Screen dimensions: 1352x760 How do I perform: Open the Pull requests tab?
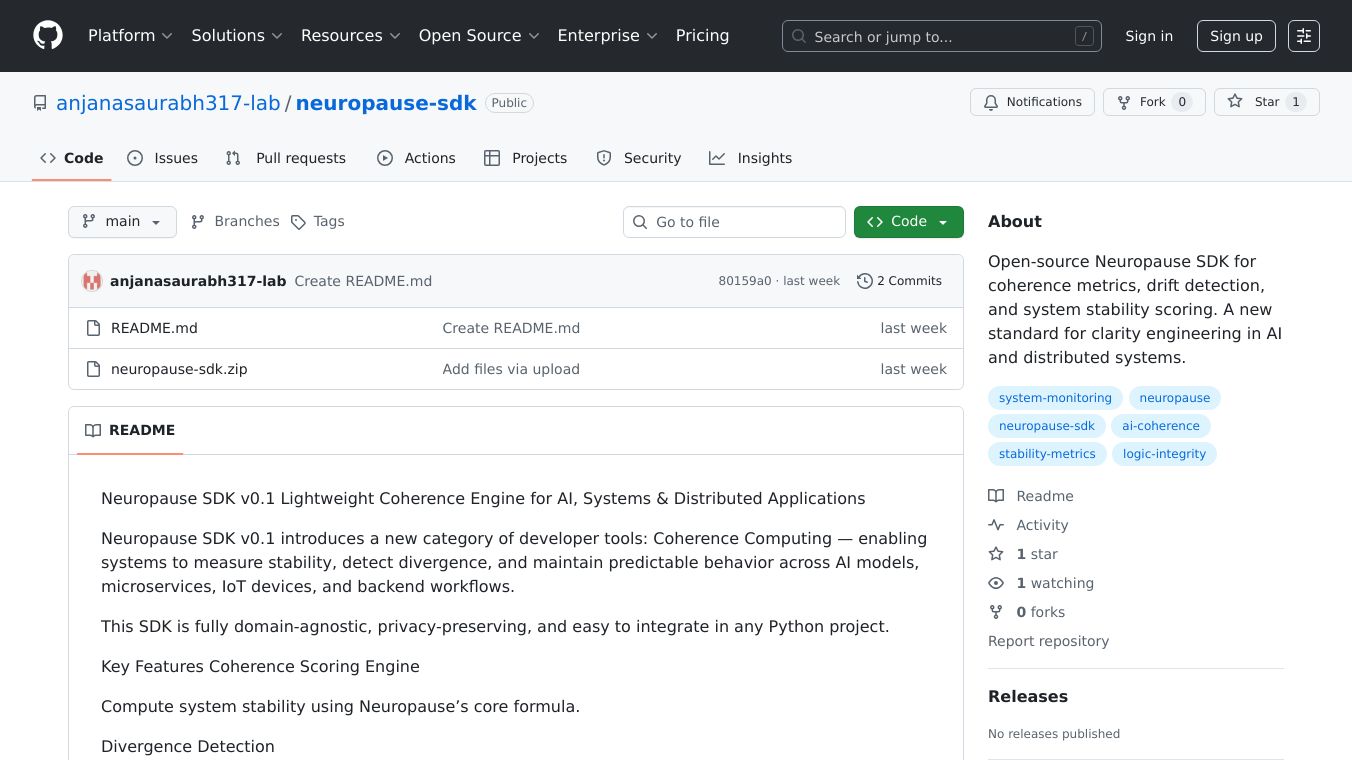pyautogui.click(x=286, y=158)
